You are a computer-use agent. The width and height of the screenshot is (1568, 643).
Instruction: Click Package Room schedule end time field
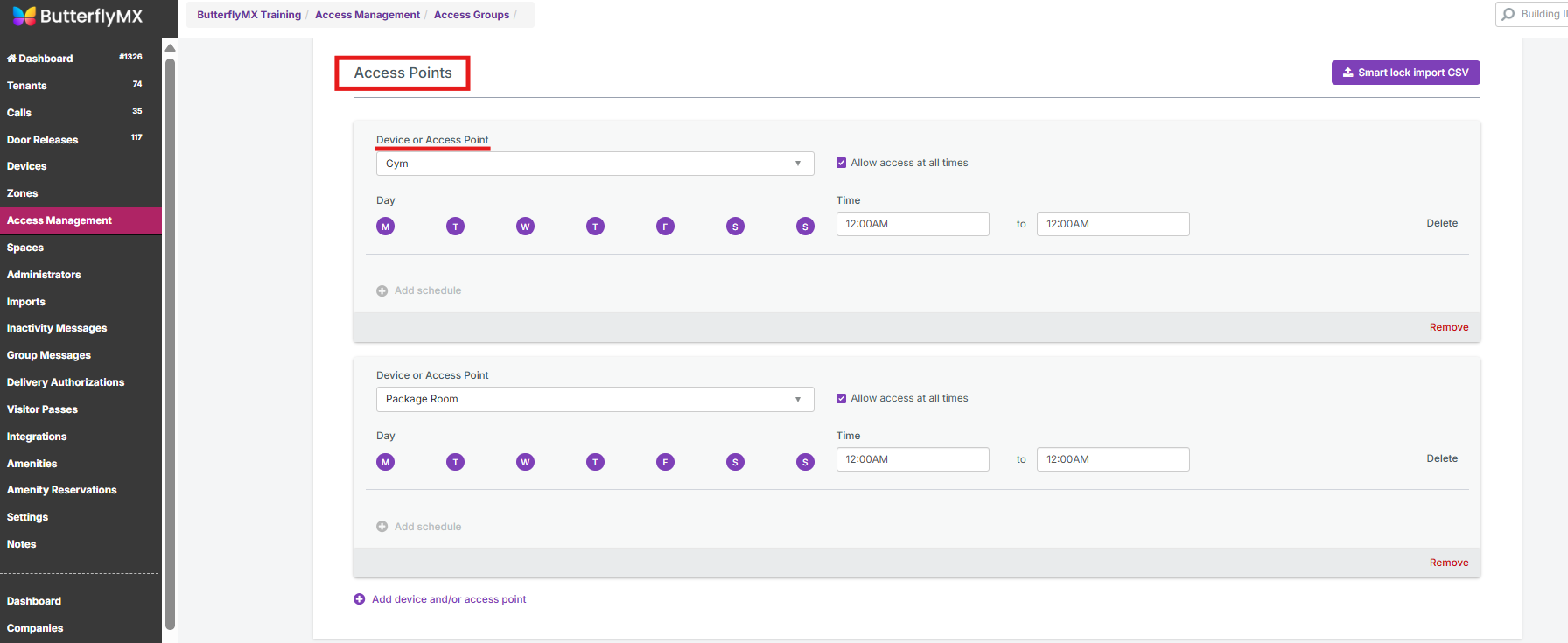(x=1112, y=459)
